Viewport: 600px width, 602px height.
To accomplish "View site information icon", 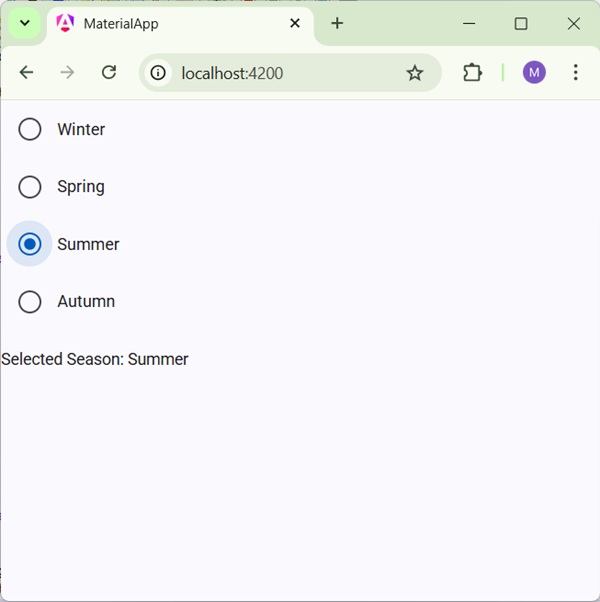I will coord(158,72).
